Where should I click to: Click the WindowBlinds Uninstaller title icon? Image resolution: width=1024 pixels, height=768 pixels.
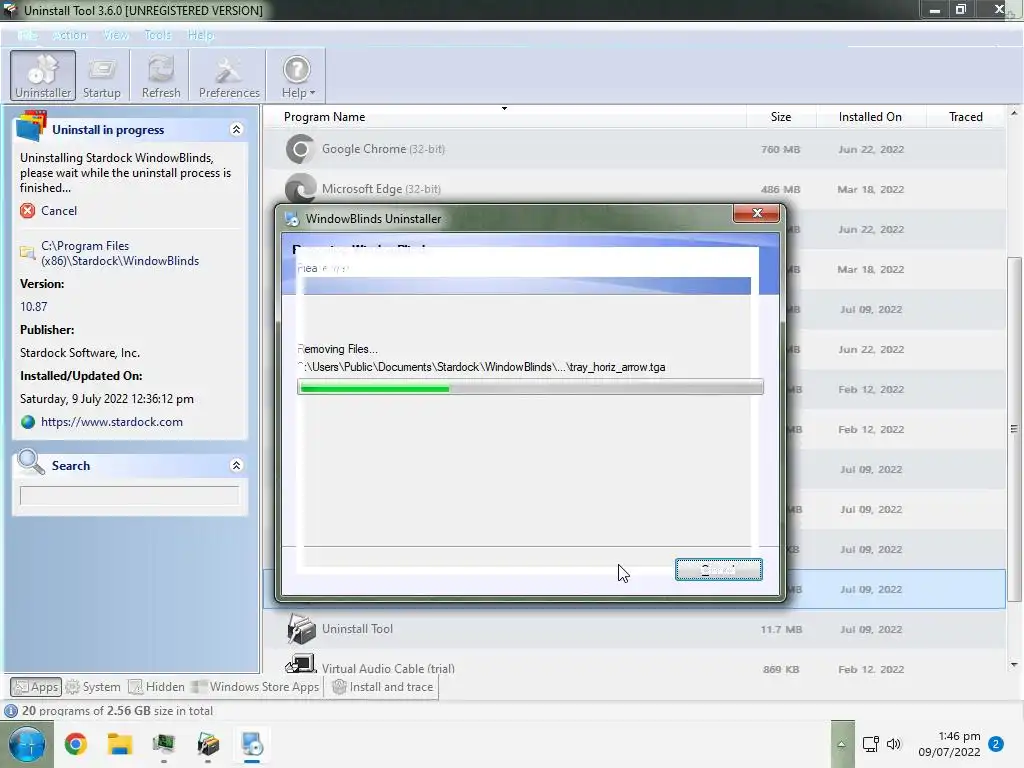(x=291, y=219)
